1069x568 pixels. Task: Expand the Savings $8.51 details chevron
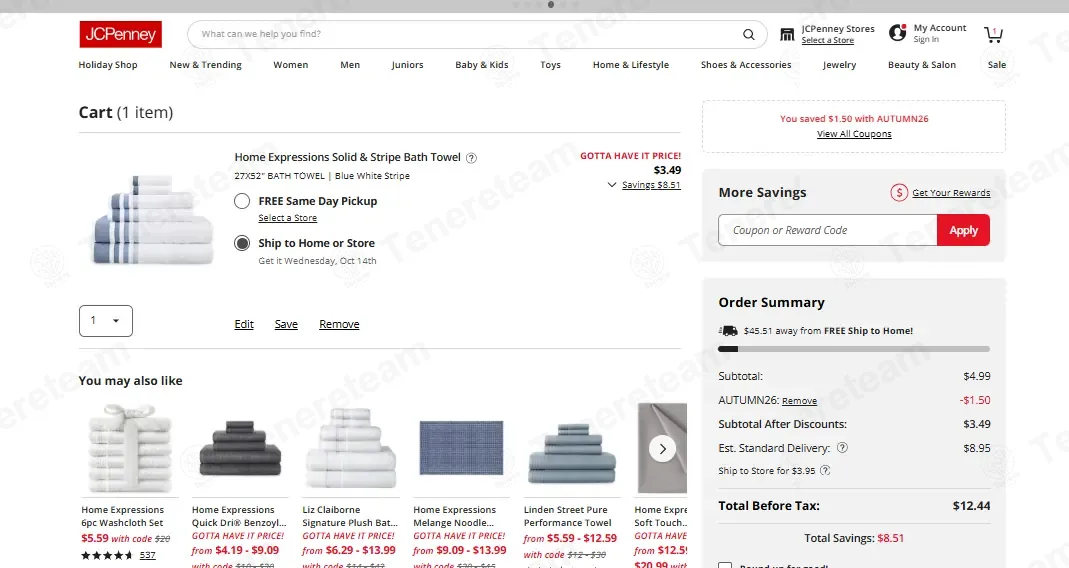click(612, 185)
